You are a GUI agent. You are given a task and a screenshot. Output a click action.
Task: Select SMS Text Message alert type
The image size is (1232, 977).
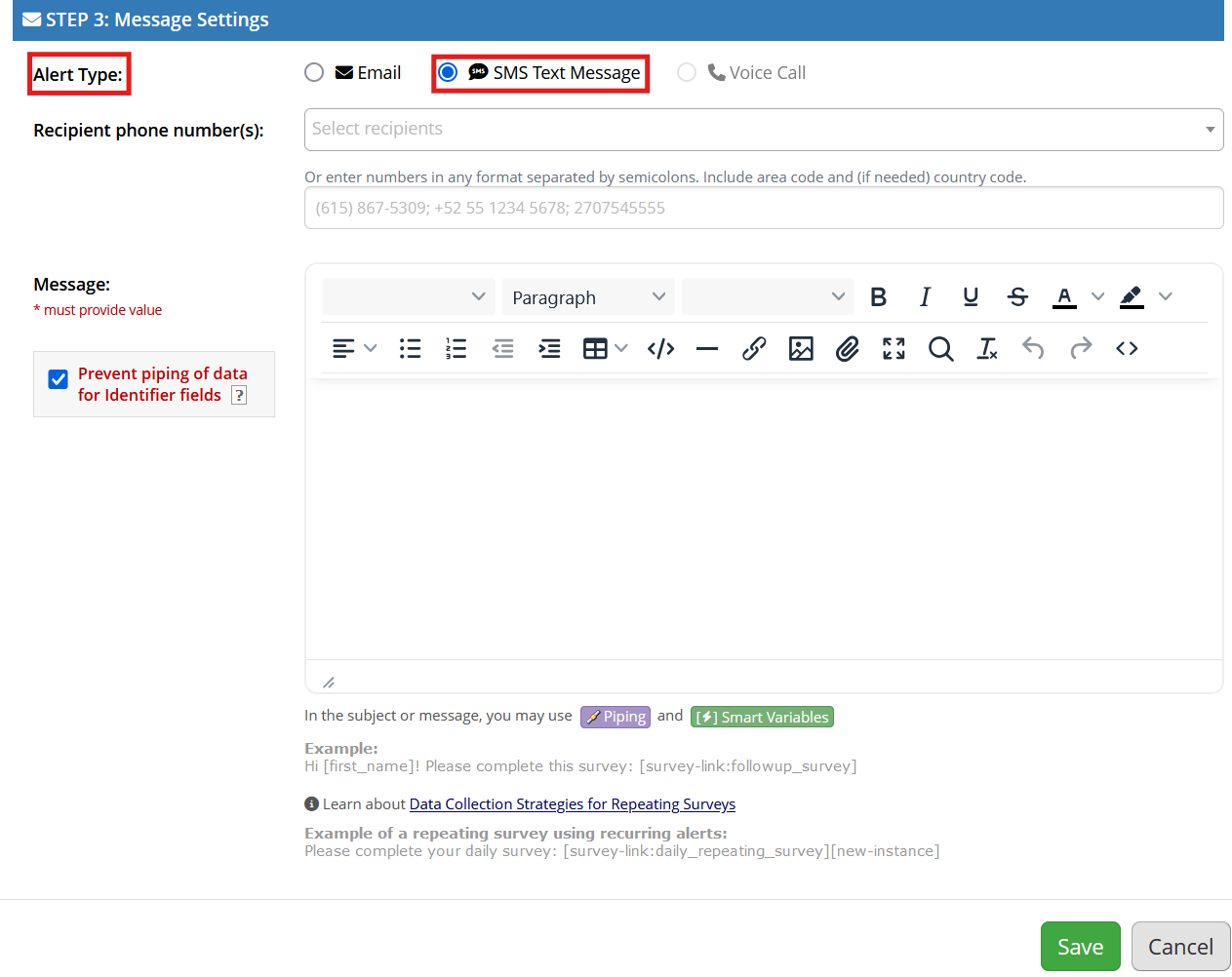tap(448, 72)
